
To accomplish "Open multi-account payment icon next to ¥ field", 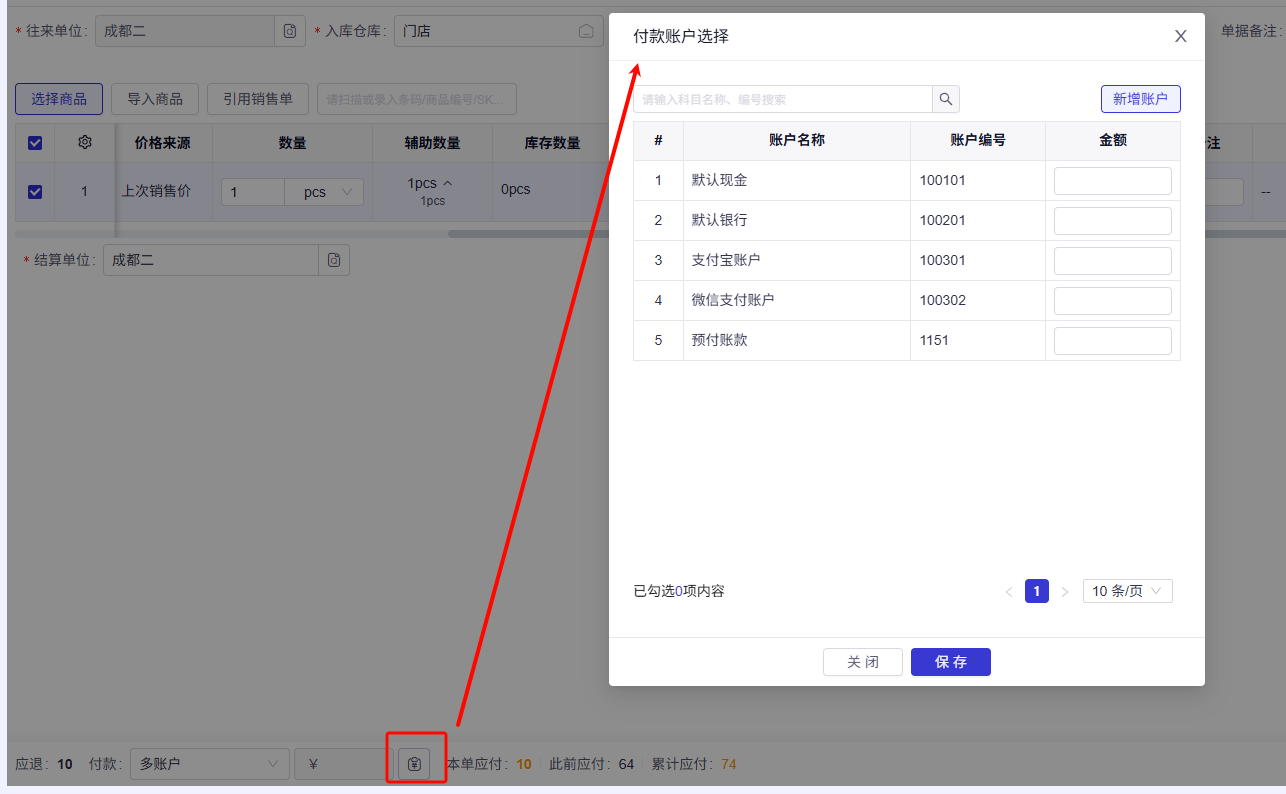I will (x=415, y=764).
